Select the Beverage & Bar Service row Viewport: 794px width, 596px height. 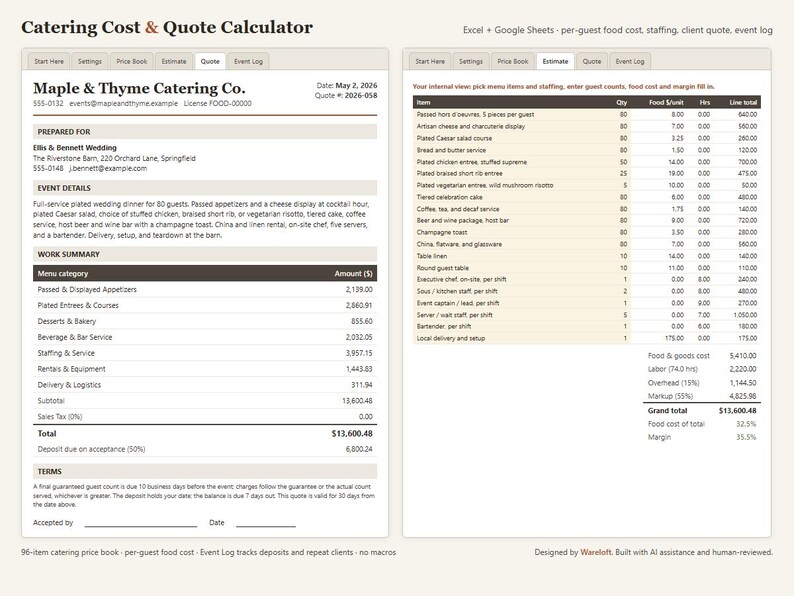click(x=205, y=337)
